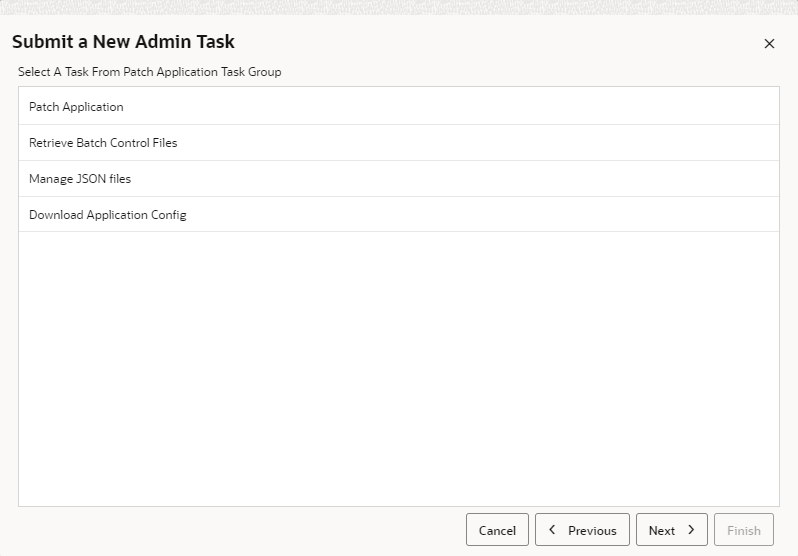
Task: Click the word Next in the footer
Action: click(662, 531)
